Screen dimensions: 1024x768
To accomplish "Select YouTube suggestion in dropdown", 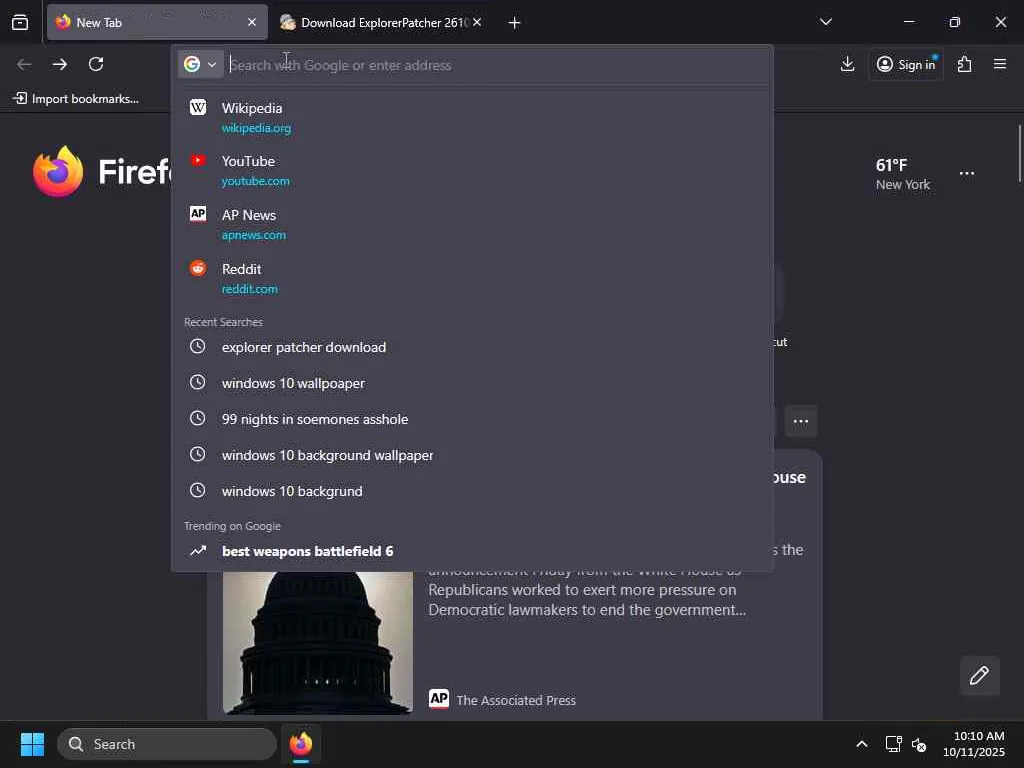I will click(472, 170).
